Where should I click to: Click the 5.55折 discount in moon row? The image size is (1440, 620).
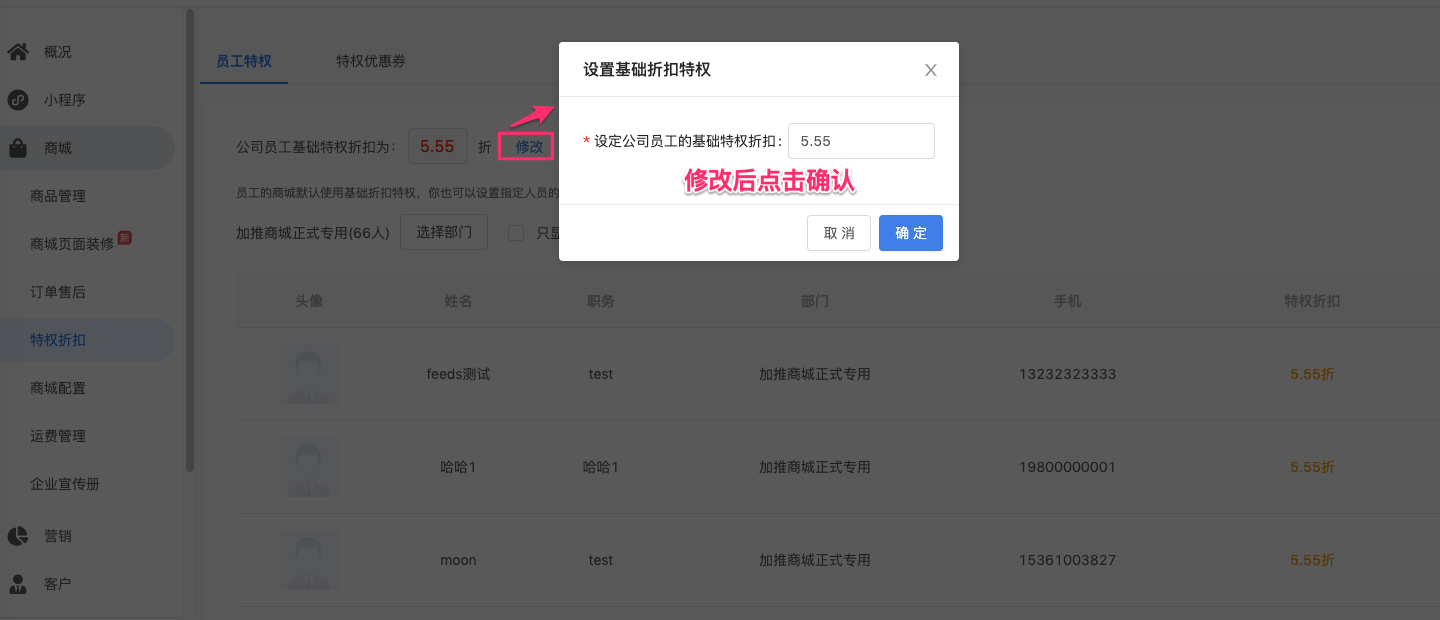coord(1312,560)
